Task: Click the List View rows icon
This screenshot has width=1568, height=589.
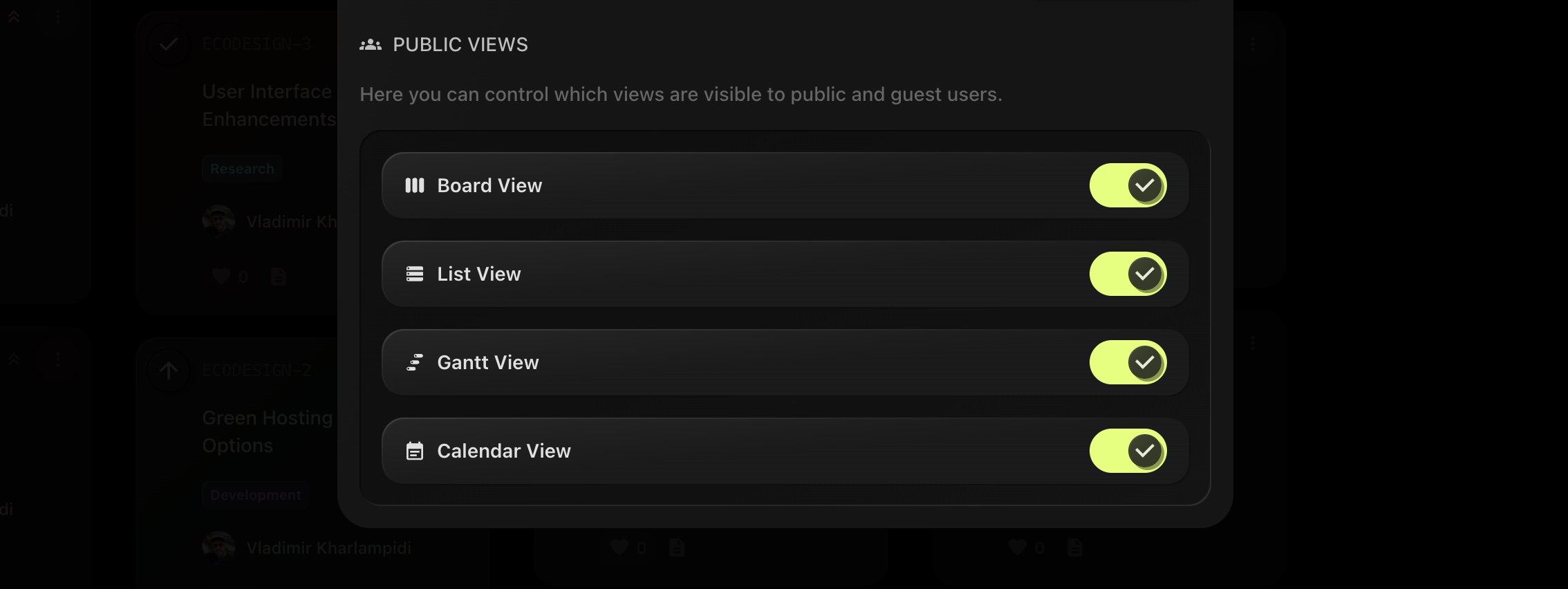Action: [414, 274]
